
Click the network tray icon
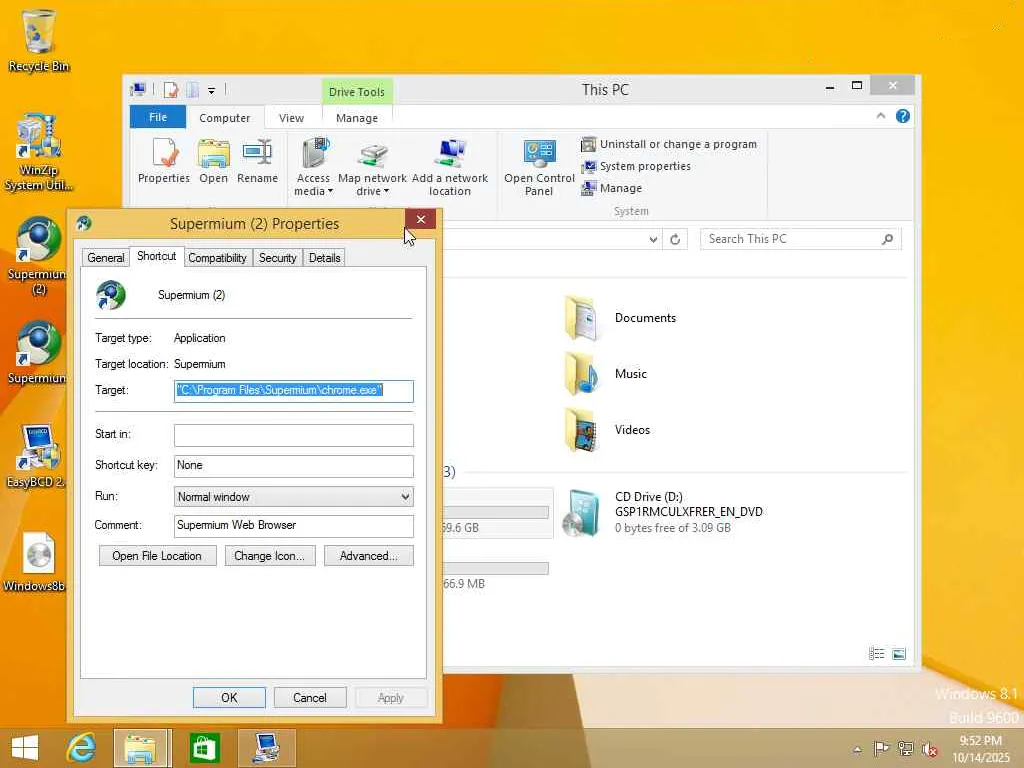906,748
